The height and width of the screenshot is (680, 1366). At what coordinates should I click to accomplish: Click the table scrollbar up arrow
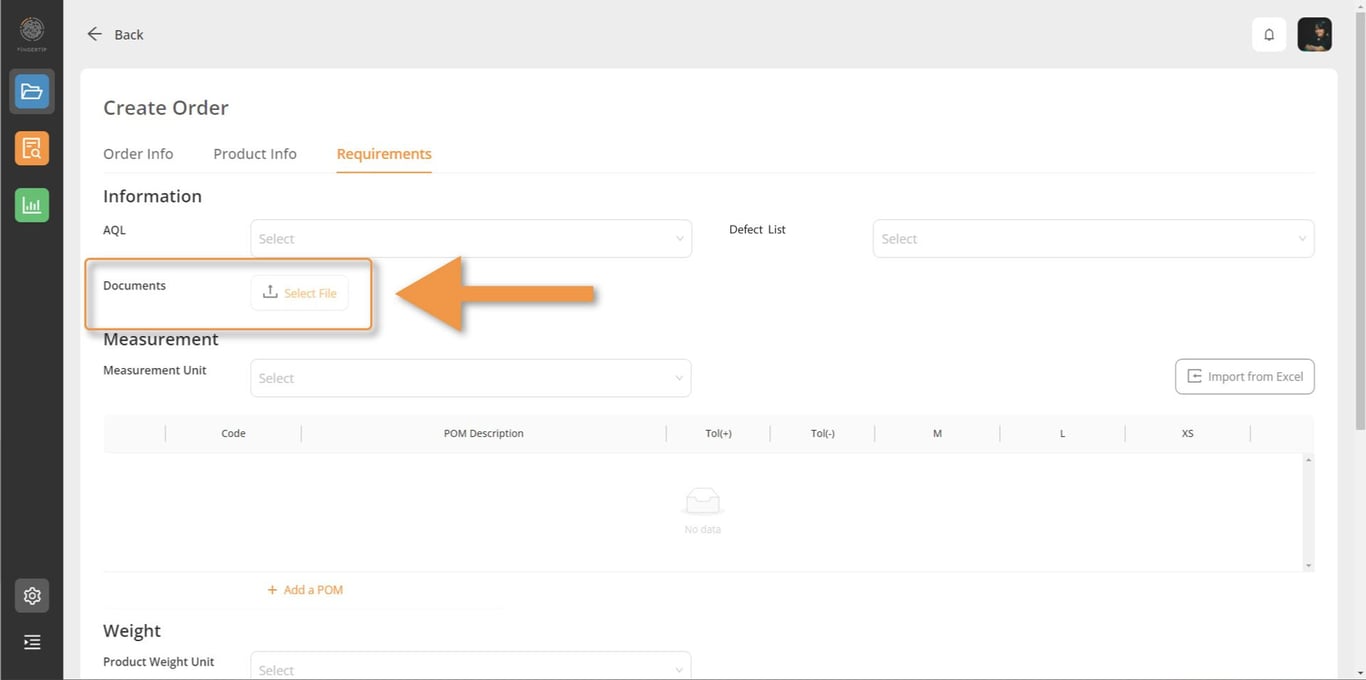[1308, 460]
